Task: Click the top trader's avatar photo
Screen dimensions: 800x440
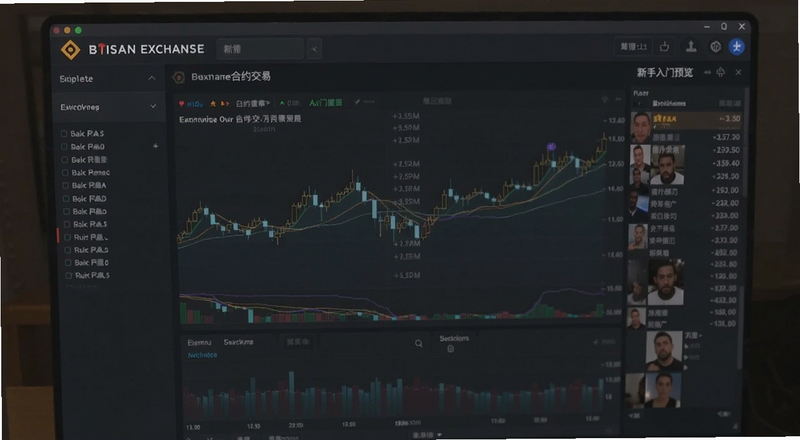Action: (641, 128)
